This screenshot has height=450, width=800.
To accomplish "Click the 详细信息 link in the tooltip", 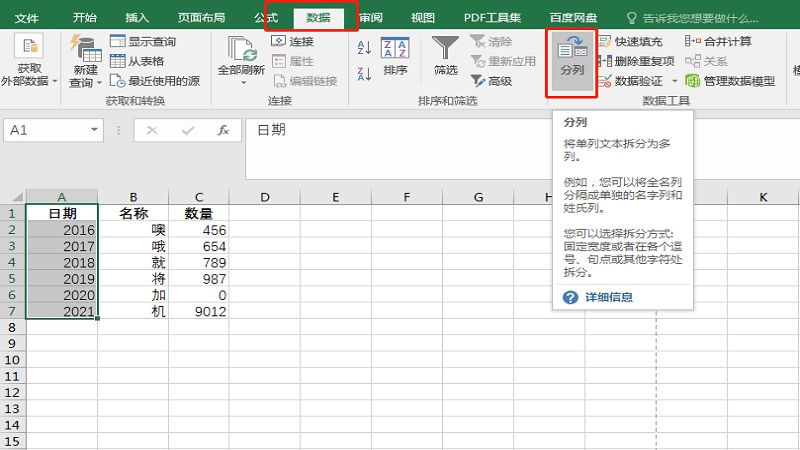I will (608, 297).
